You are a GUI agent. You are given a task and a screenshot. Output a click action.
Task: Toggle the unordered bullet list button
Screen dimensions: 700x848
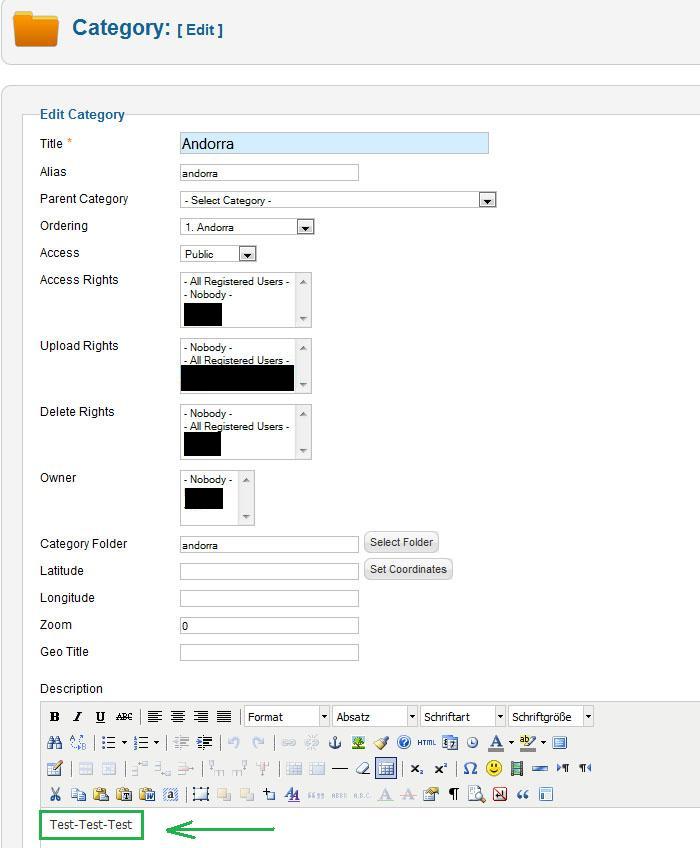click(108, 743)
